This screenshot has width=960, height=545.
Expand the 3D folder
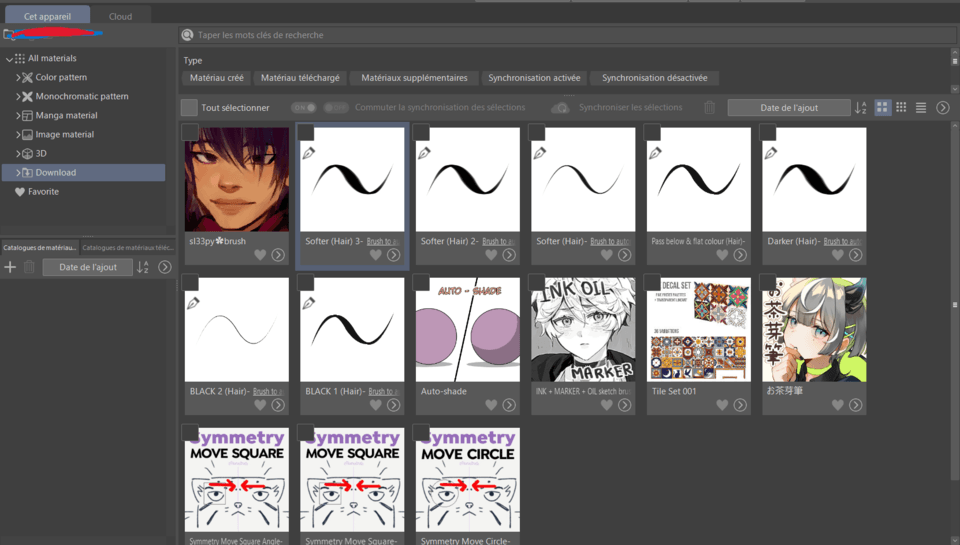click(x=18, y=154)
